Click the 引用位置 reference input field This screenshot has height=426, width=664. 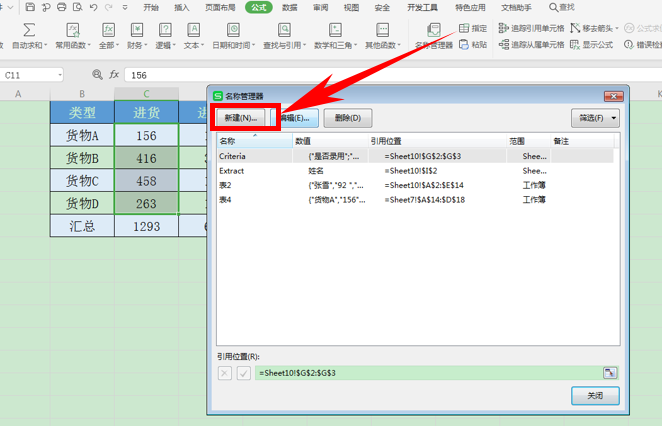429,373
